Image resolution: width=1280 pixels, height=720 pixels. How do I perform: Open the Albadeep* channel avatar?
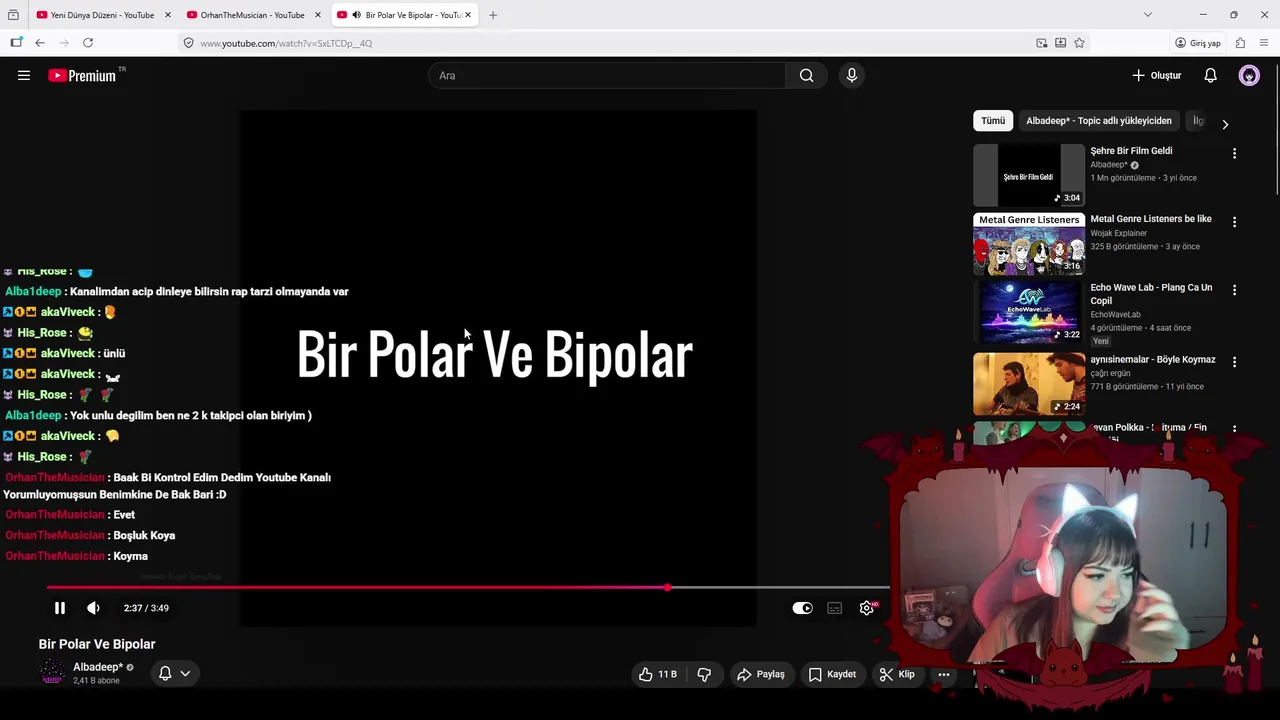[x=52, y=673]
